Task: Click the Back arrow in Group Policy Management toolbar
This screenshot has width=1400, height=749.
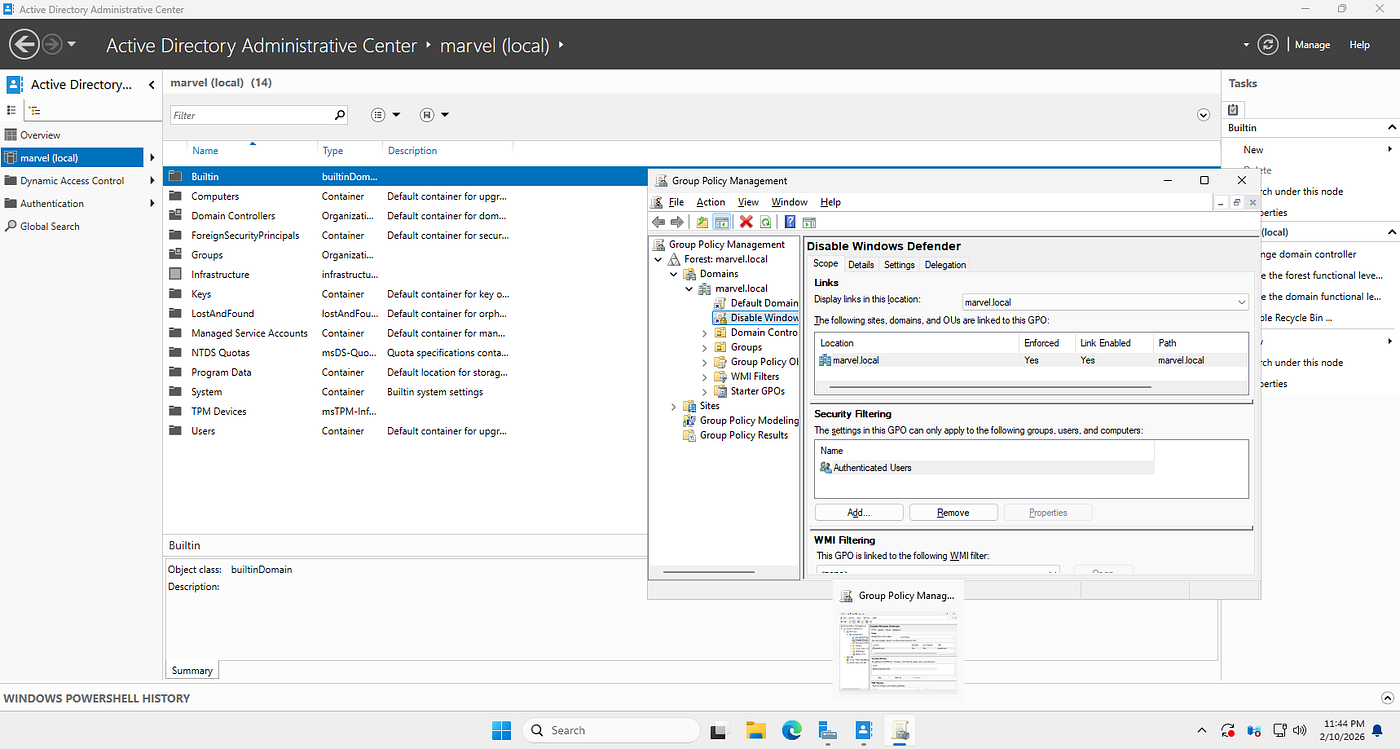Action: (x=658, y=222)
